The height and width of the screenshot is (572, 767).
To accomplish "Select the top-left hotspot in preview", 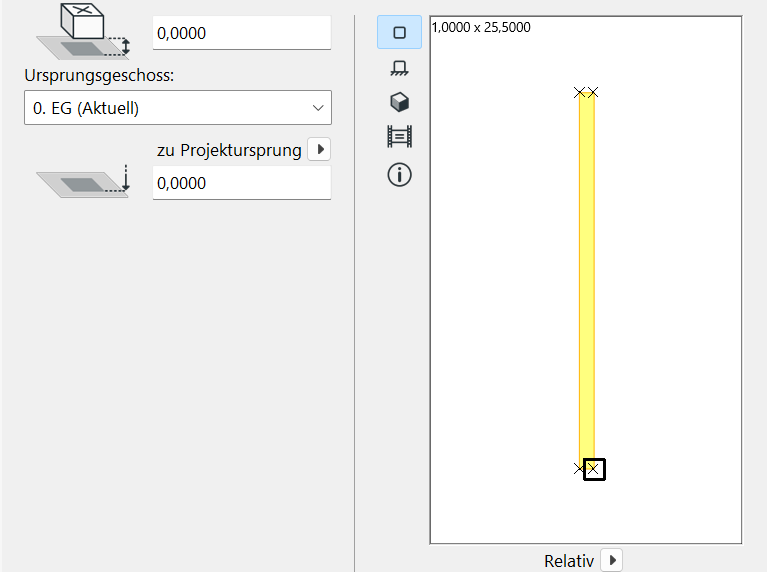I will coord(580,92).
